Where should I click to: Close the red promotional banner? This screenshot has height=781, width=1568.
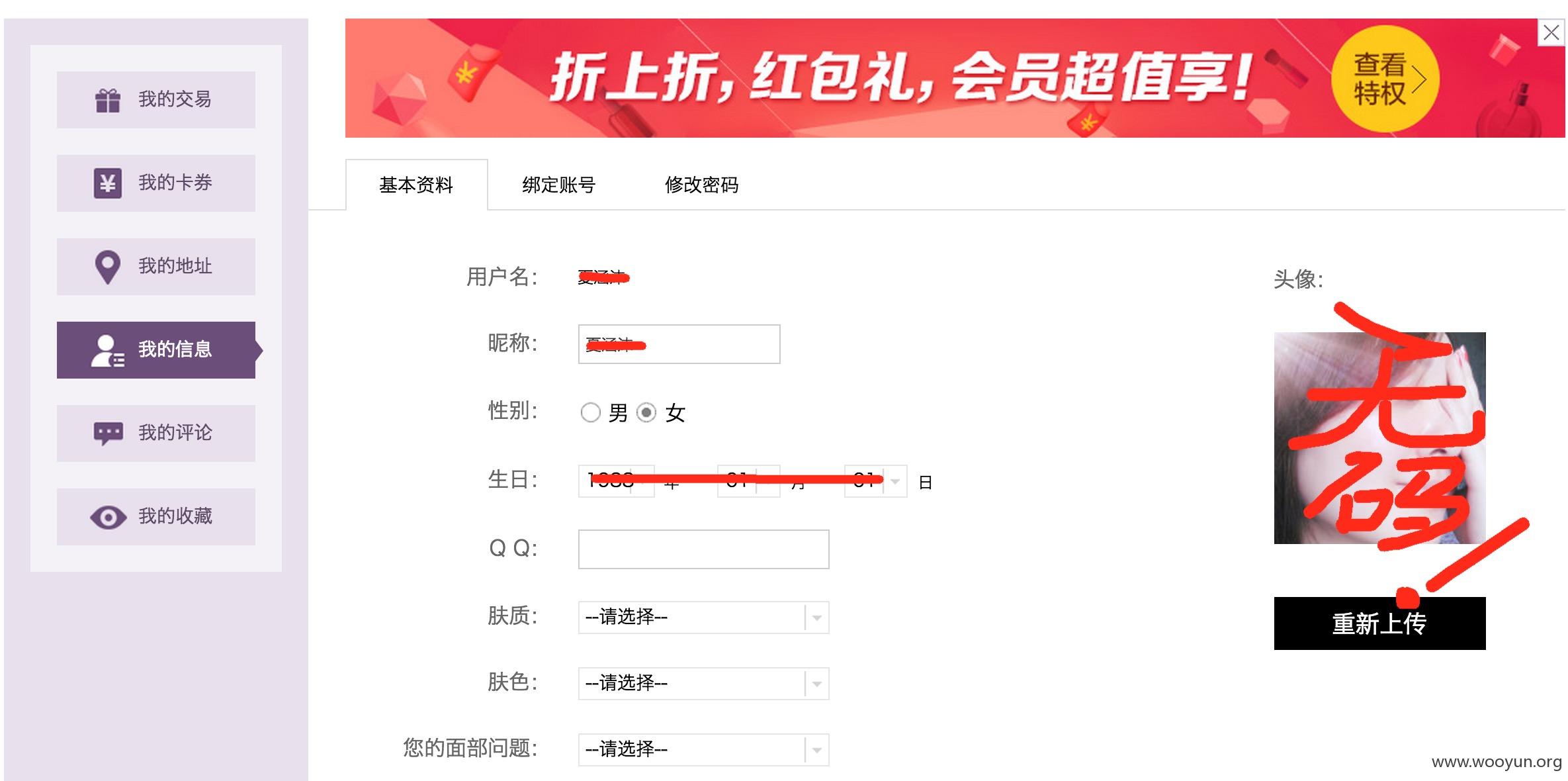pos(1551,32)
